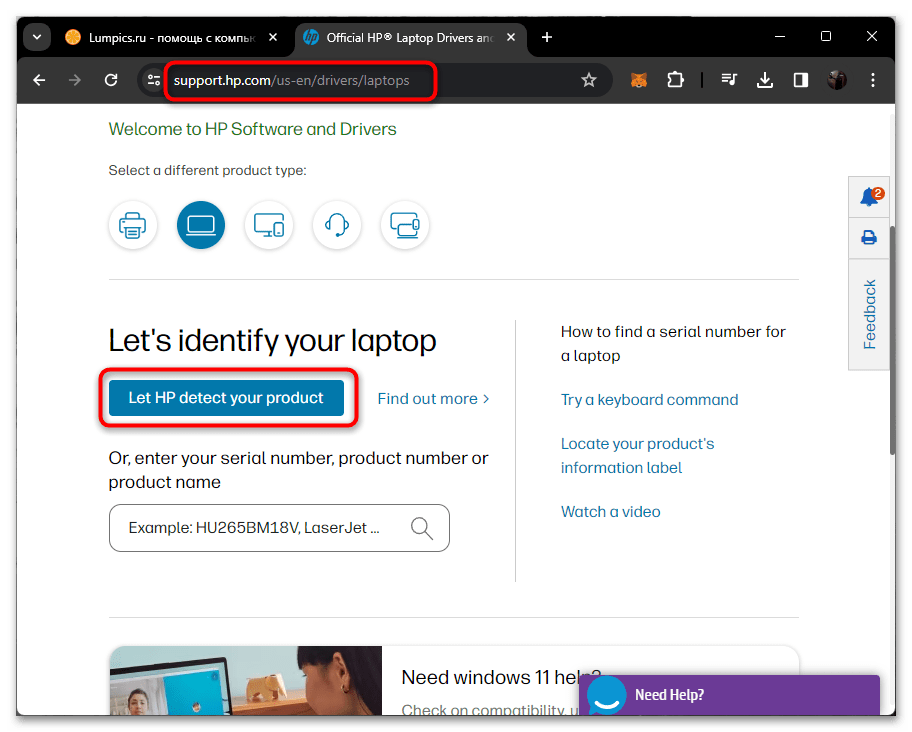Open the extensions puzzle icon
Viewport: 912px width, 732px height.
tap(675, 80)
